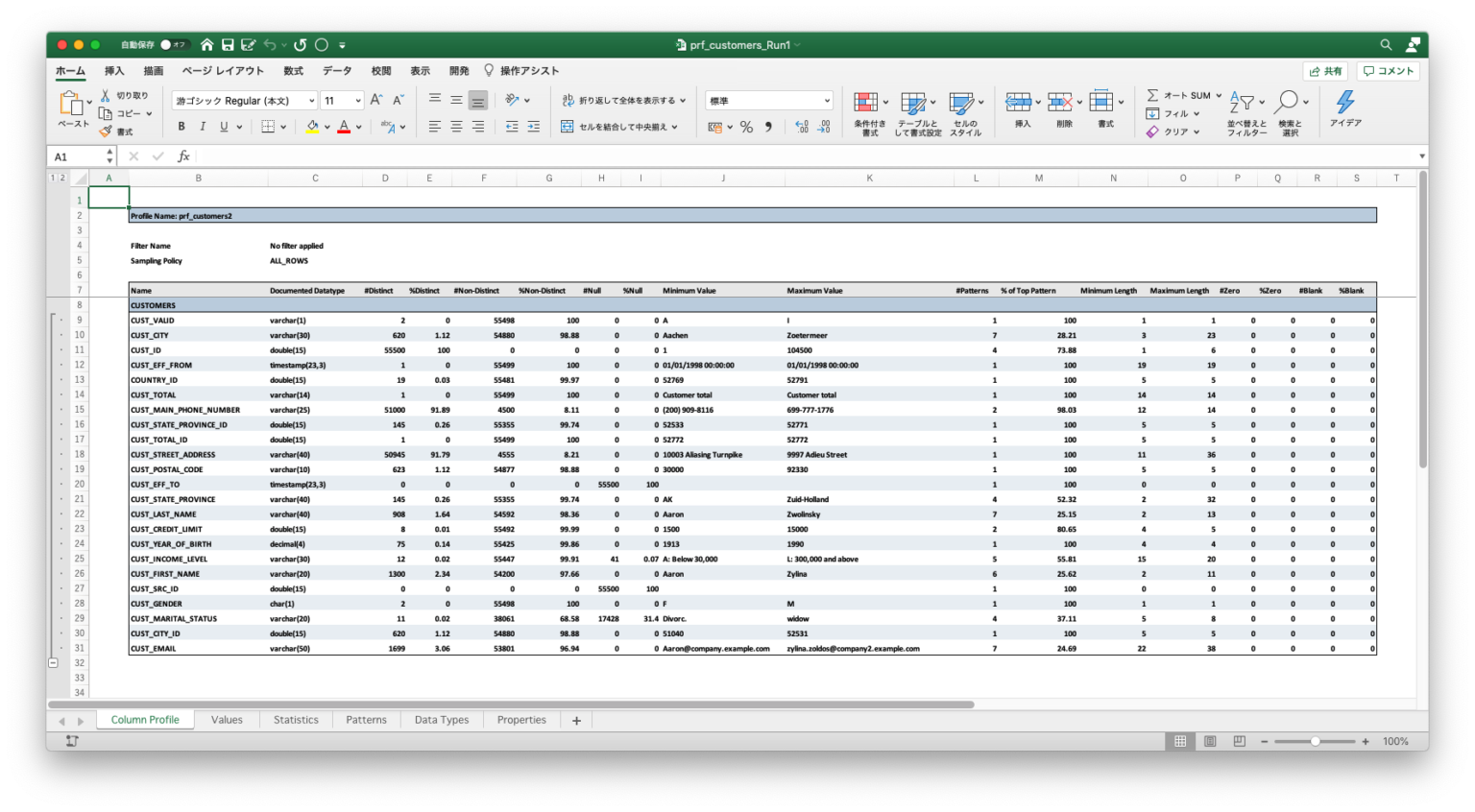Image resolution: width=1475 pixels, height=812 pixels.
Task: Open the Statistics worksheet tab
Action: 295,719
